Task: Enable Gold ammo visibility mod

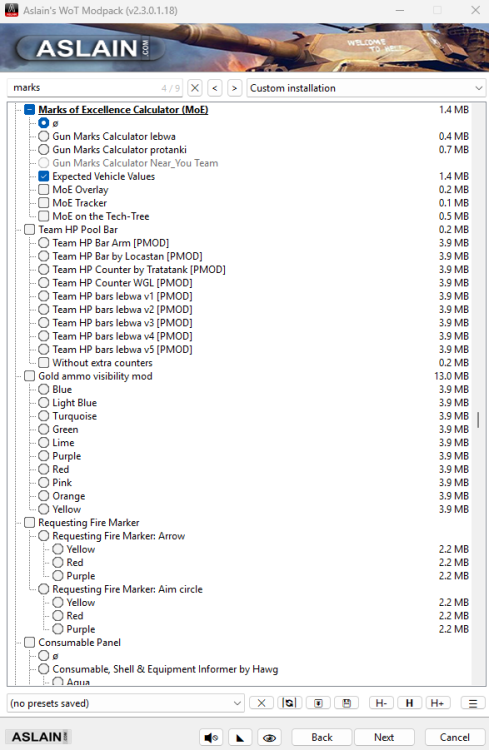Action: [x=30, y=376]
